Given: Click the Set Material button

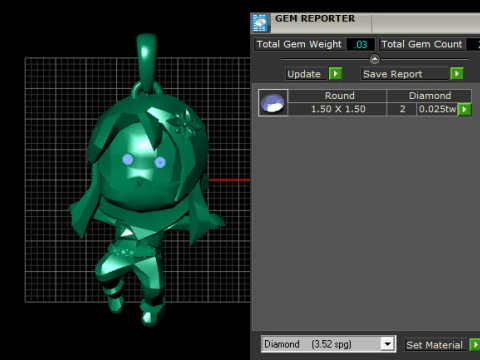Looking at the screenshot, I should click(x=434, y=345).
